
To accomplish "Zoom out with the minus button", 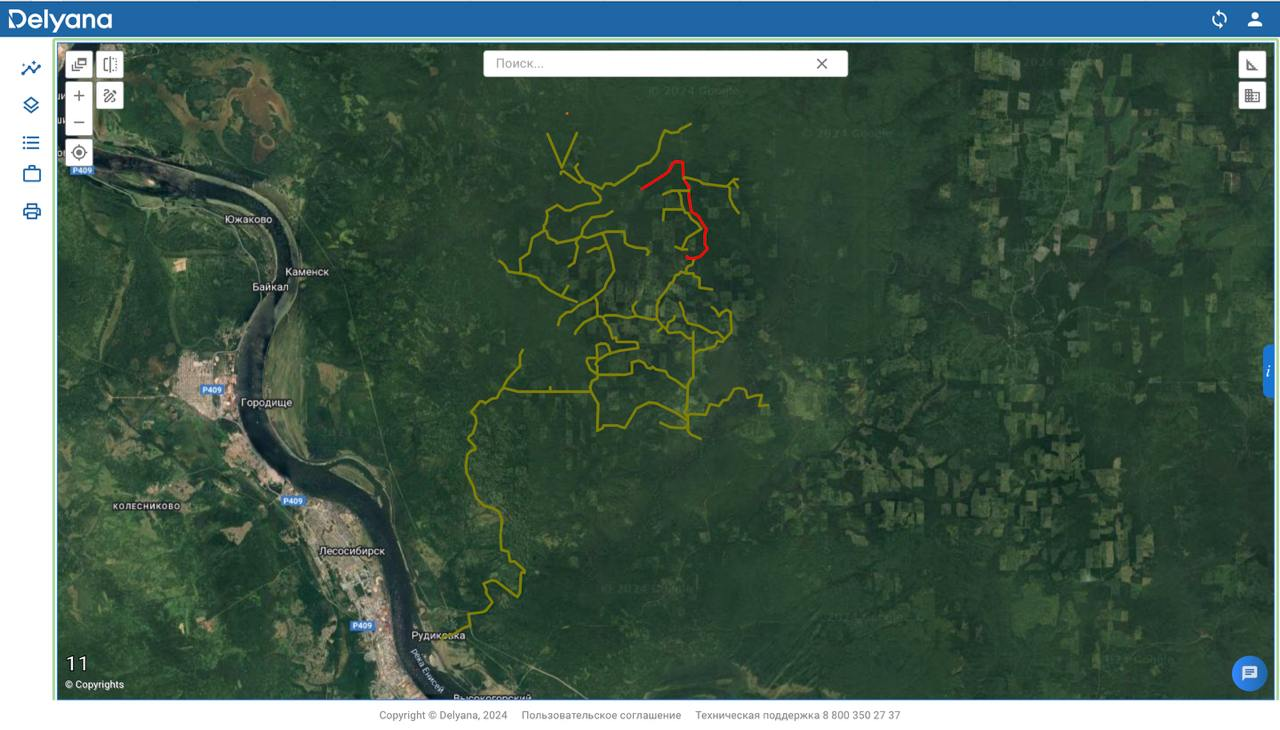I will point(79,122).
